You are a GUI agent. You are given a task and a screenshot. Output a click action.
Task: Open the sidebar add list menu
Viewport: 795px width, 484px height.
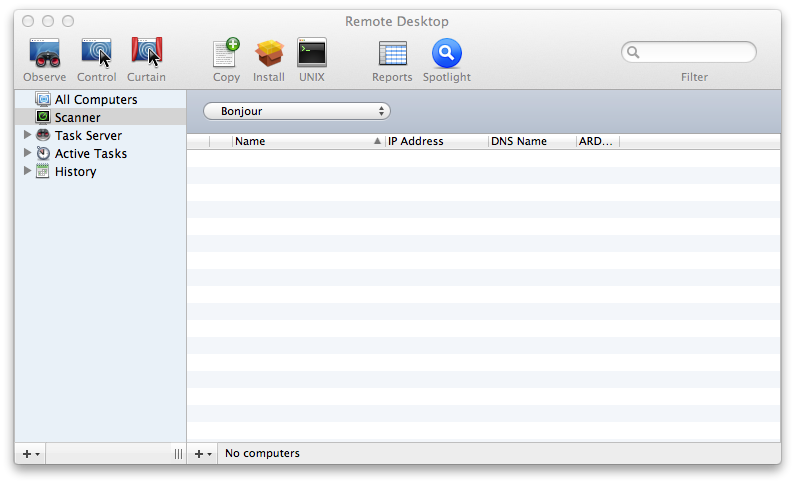[x=31, y=454]
